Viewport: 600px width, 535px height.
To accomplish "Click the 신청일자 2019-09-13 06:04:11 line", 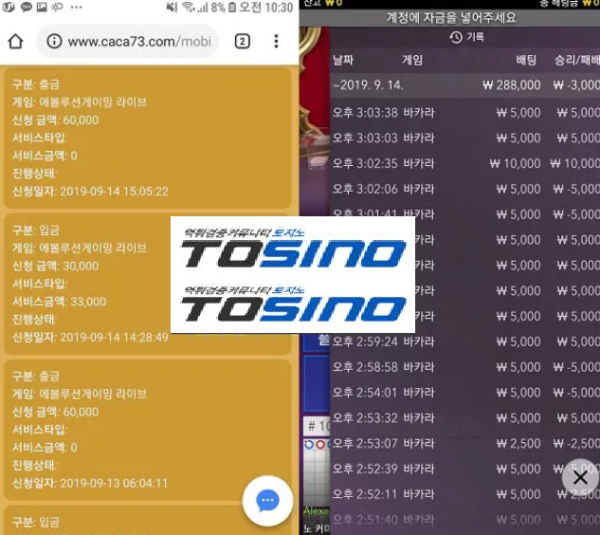I will coord(90,483).
